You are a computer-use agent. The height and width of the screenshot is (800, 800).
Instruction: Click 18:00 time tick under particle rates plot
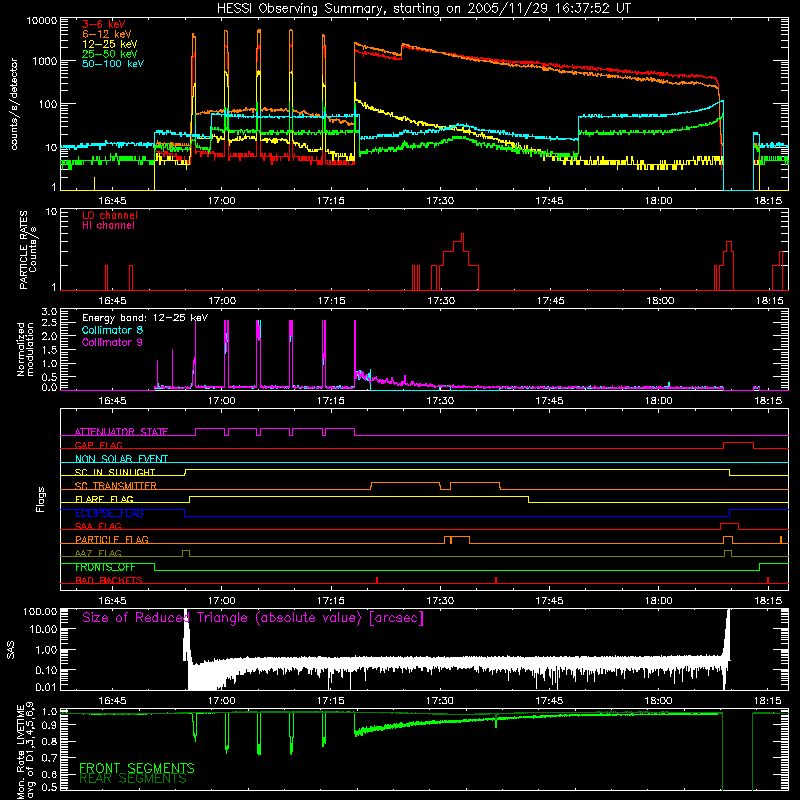[x=660, y=301]
